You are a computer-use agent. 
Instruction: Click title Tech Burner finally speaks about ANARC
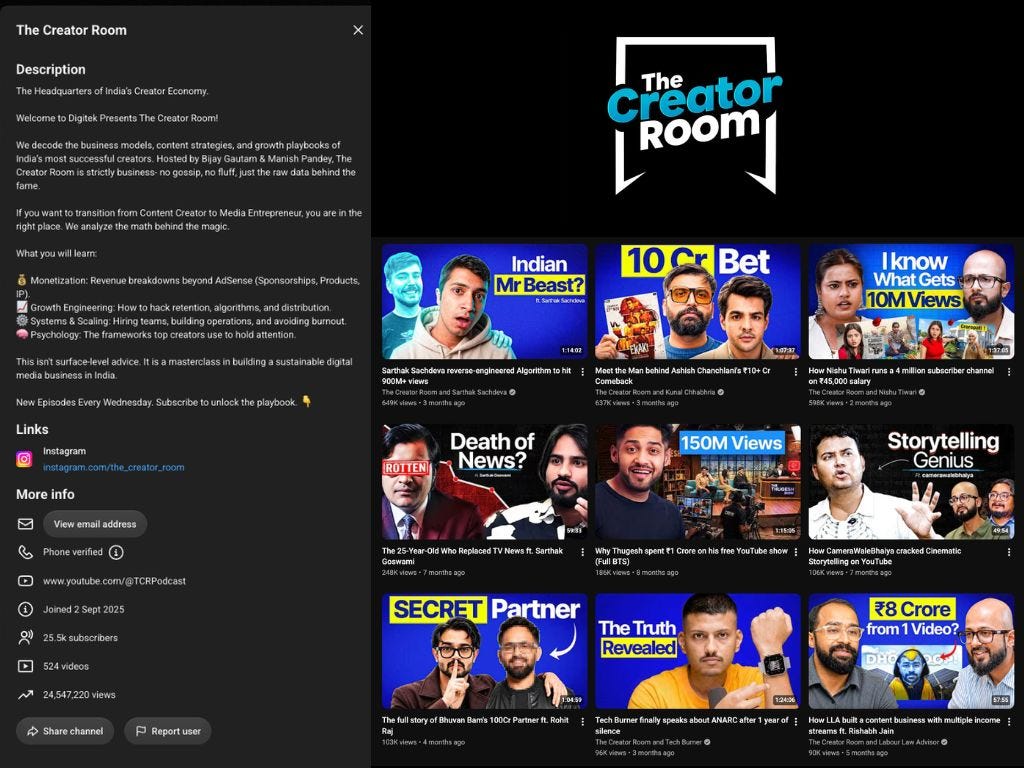click(x=693, y=726)
